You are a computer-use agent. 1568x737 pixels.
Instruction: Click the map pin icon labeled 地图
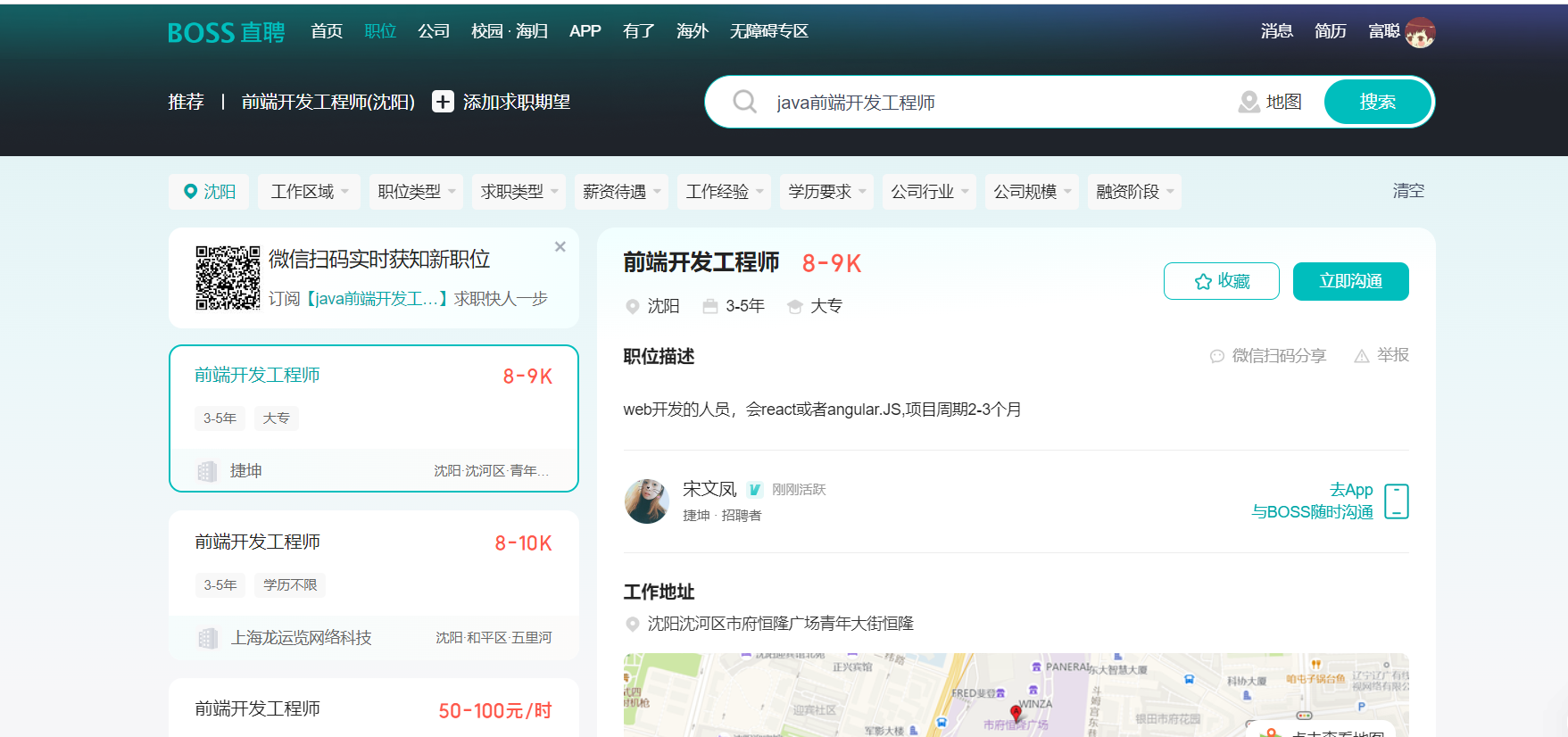[1249, 102]
